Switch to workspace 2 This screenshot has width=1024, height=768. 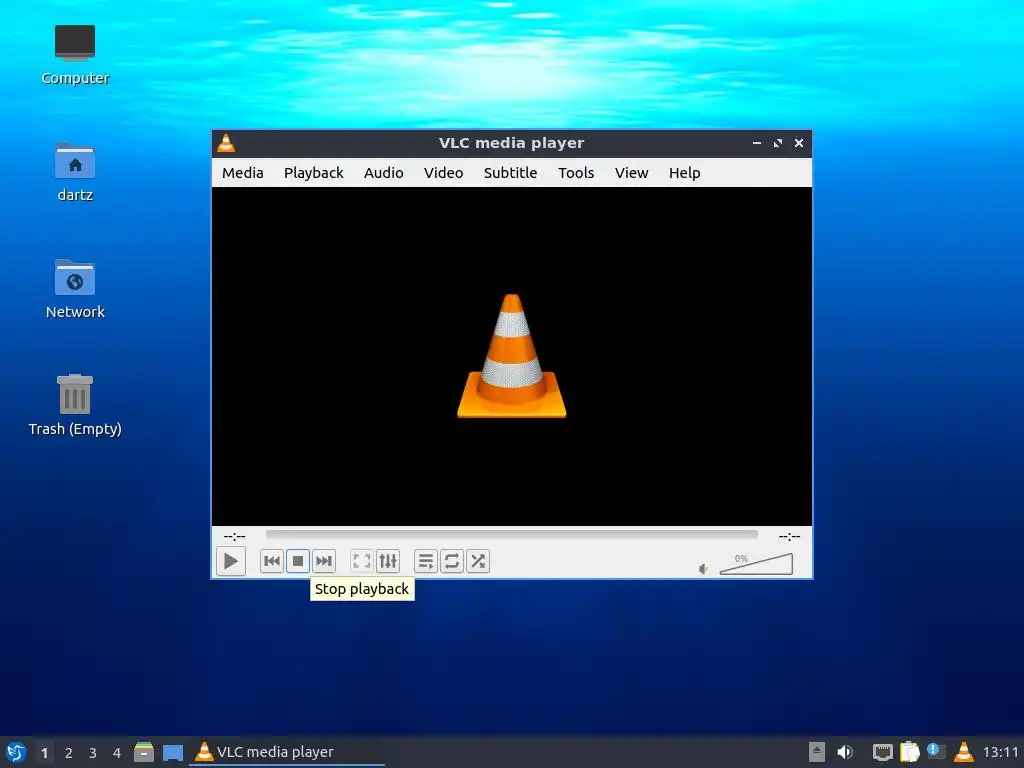(69, 753)
